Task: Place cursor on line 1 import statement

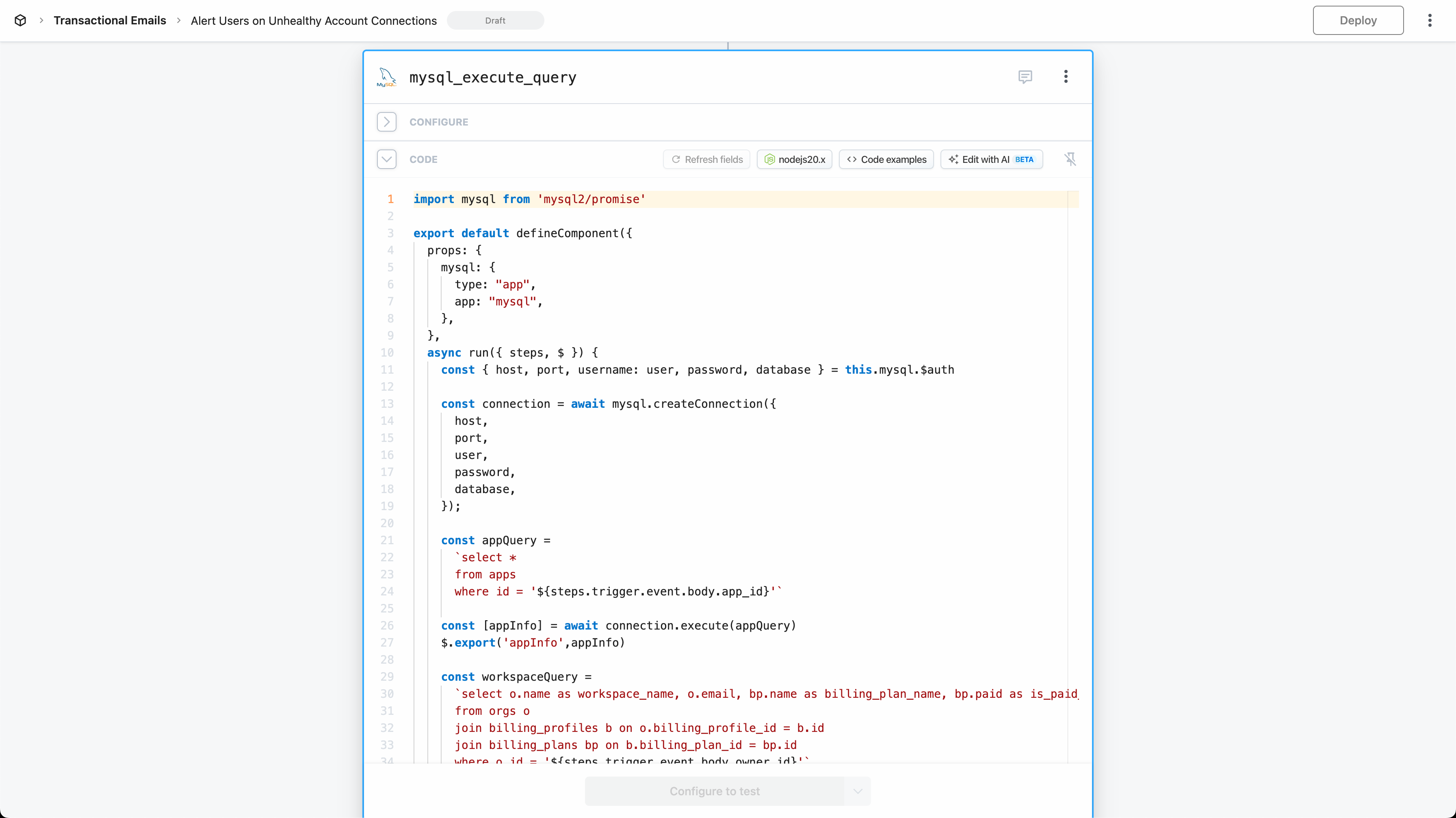Action: click(x=529, y=199)
